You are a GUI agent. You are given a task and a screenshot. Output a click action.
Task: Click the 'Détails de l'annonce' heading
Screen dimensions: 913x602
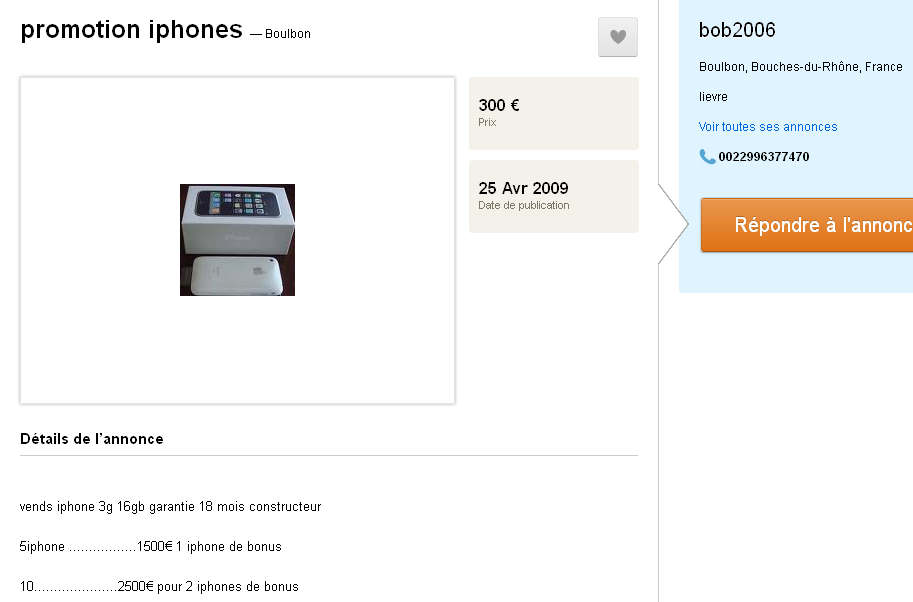click(x=92, y=439)
